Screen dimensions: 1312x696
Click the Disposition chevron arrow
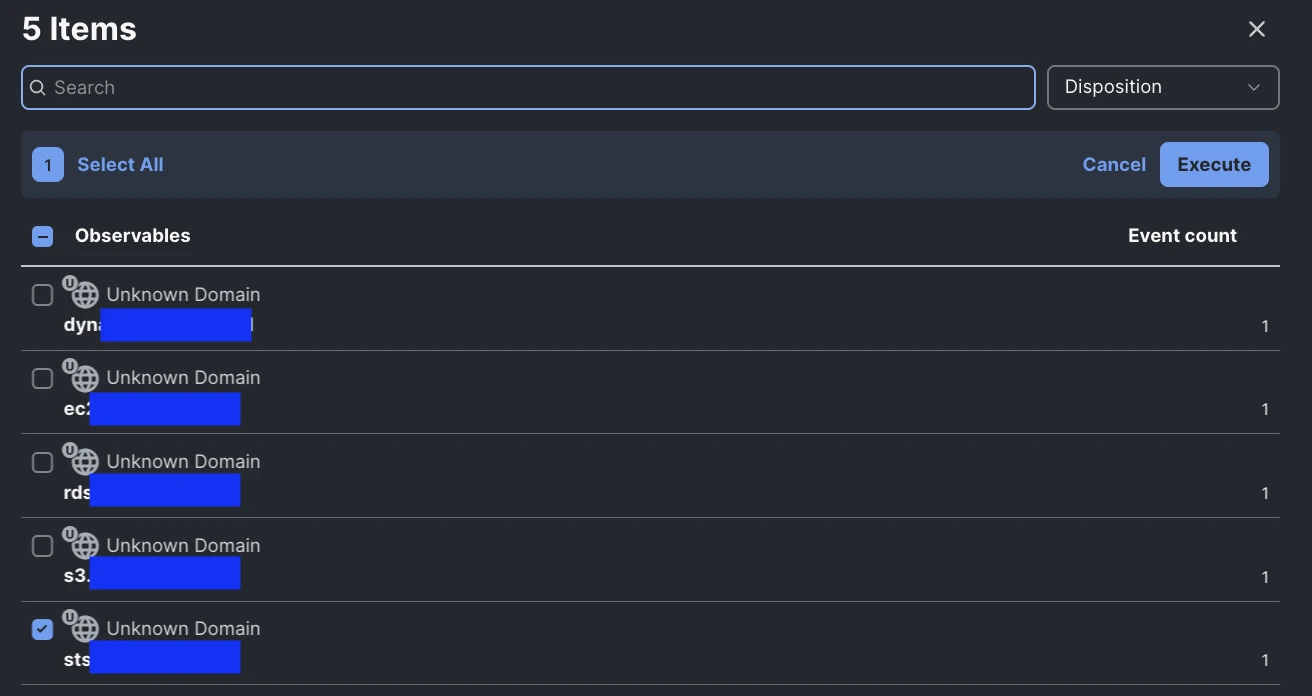tap(1253, 87)
